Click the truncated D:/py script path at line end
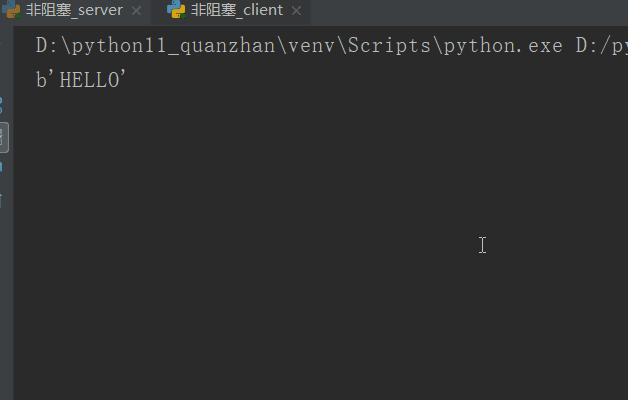The height and width of the screenshot is (400, 628). click(x=602, y=46)
